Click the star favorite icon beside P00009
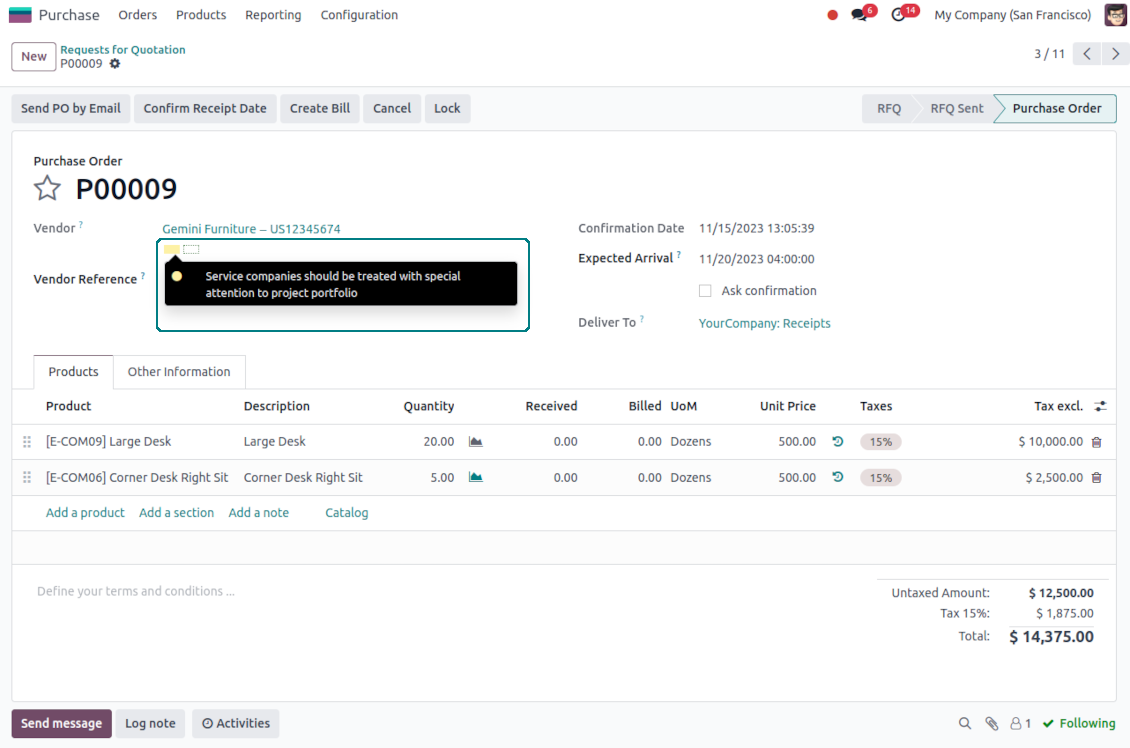The width and height of the screenshot is (1130, 748). click(x=47, y=189)
